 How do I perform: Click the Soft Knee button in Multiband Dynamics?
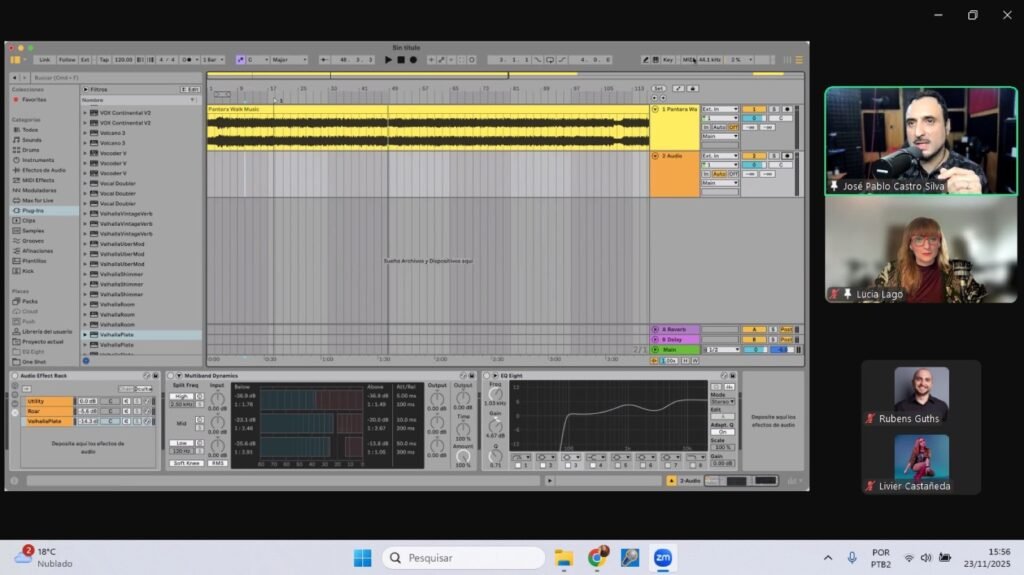[x=187, y=463]
